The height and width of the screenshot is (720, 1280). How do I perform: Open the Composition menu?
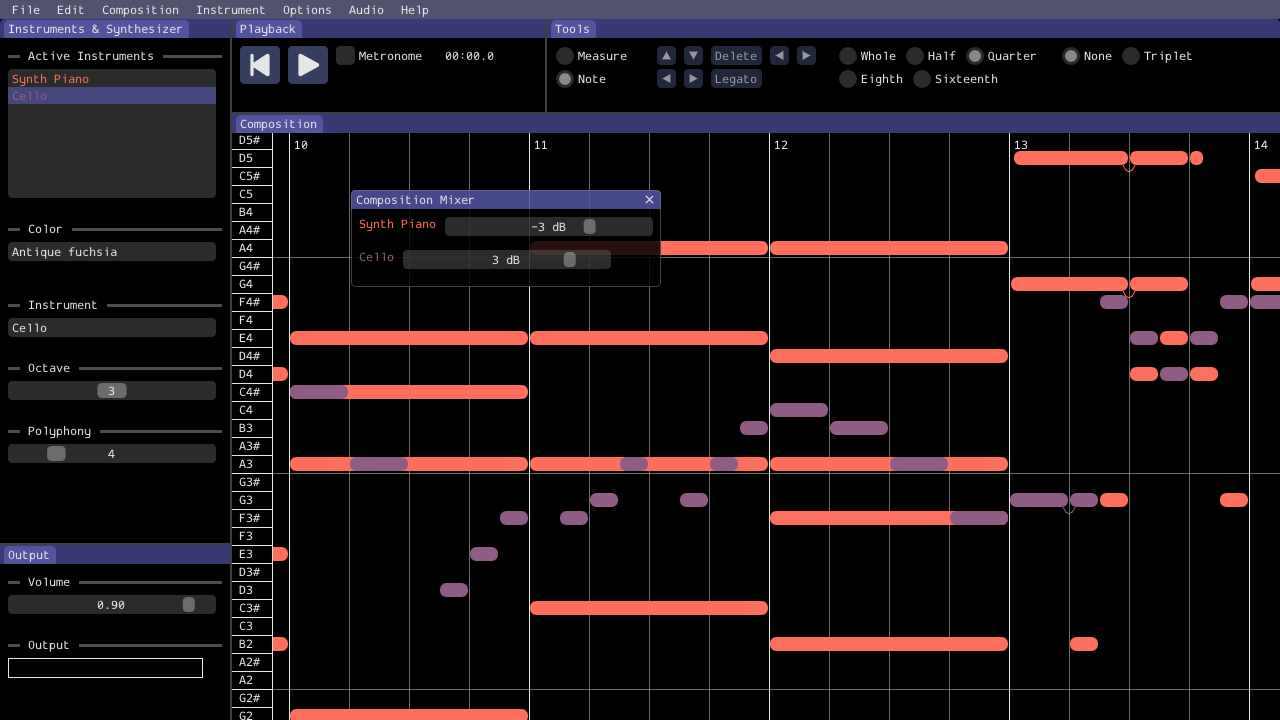click(140, 10)
